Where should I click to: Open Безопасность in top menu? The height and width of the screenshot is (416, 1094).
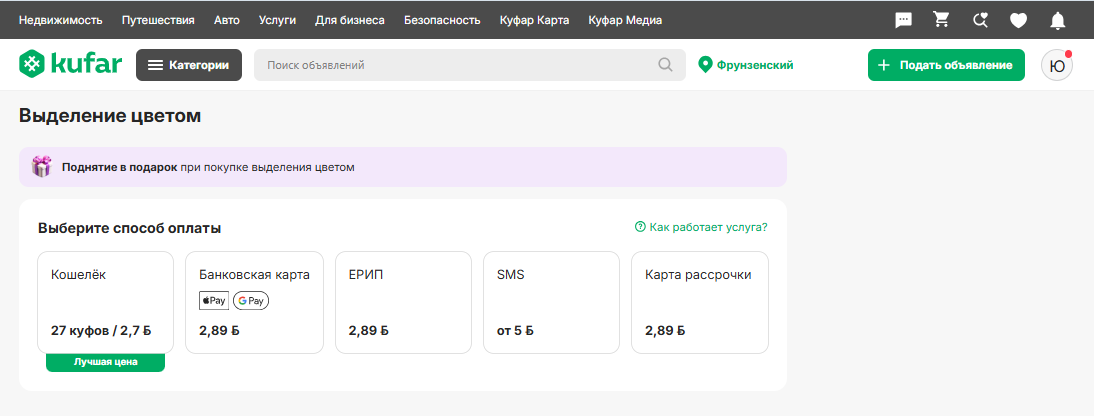442,20
